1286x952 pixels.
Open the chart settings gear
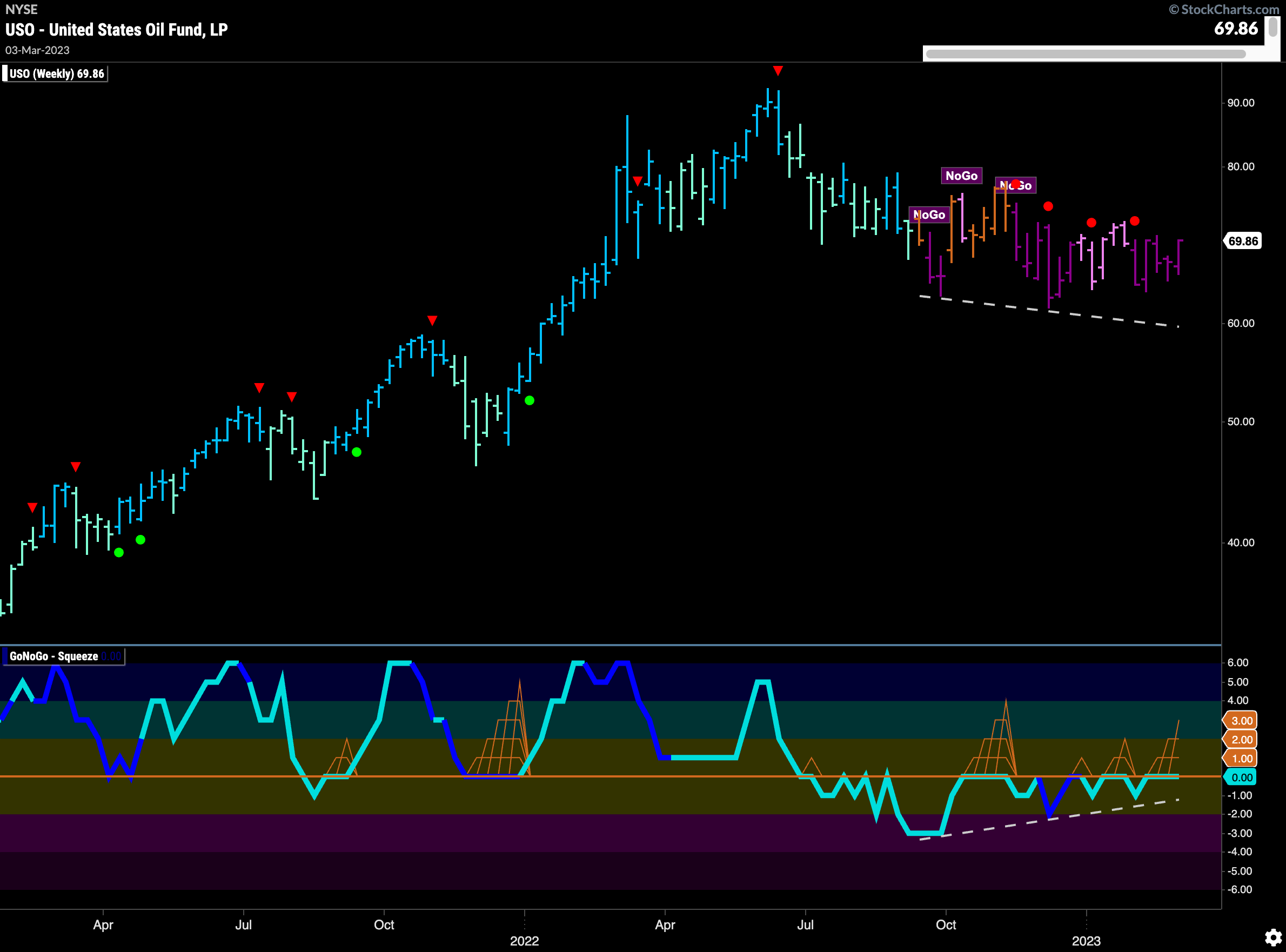[x=1272, y=937]
